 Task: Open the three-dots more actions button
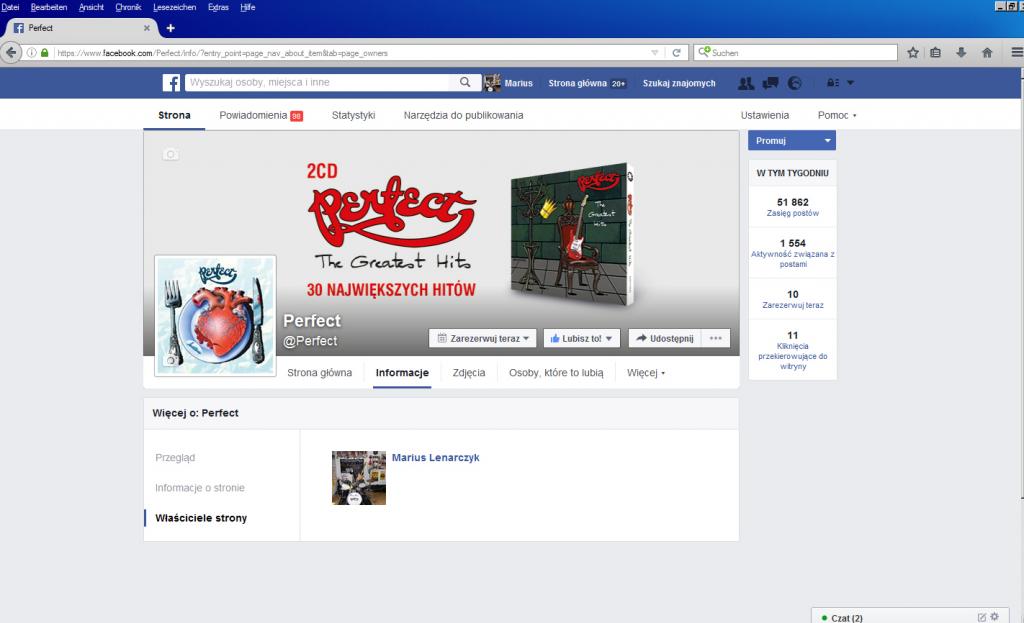pyautogui.click(x=716, y=338)
